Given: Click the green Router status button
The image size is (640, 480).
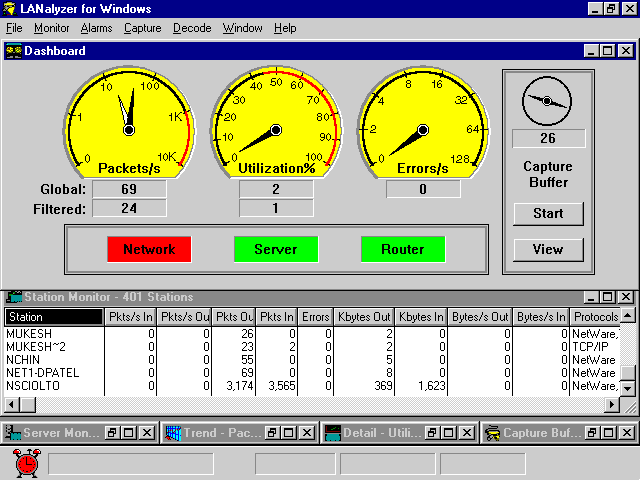Looking at the screenshot, I should coord(403,249).
